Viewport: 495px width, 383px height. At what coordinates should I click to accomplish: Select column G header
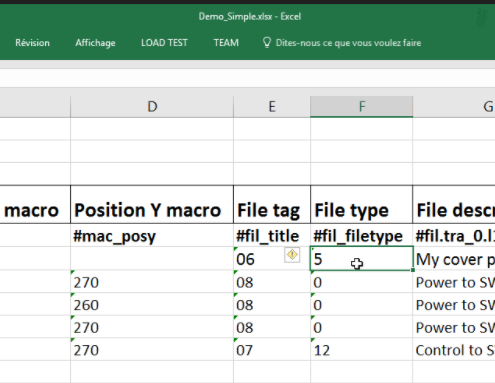point(454,107)
